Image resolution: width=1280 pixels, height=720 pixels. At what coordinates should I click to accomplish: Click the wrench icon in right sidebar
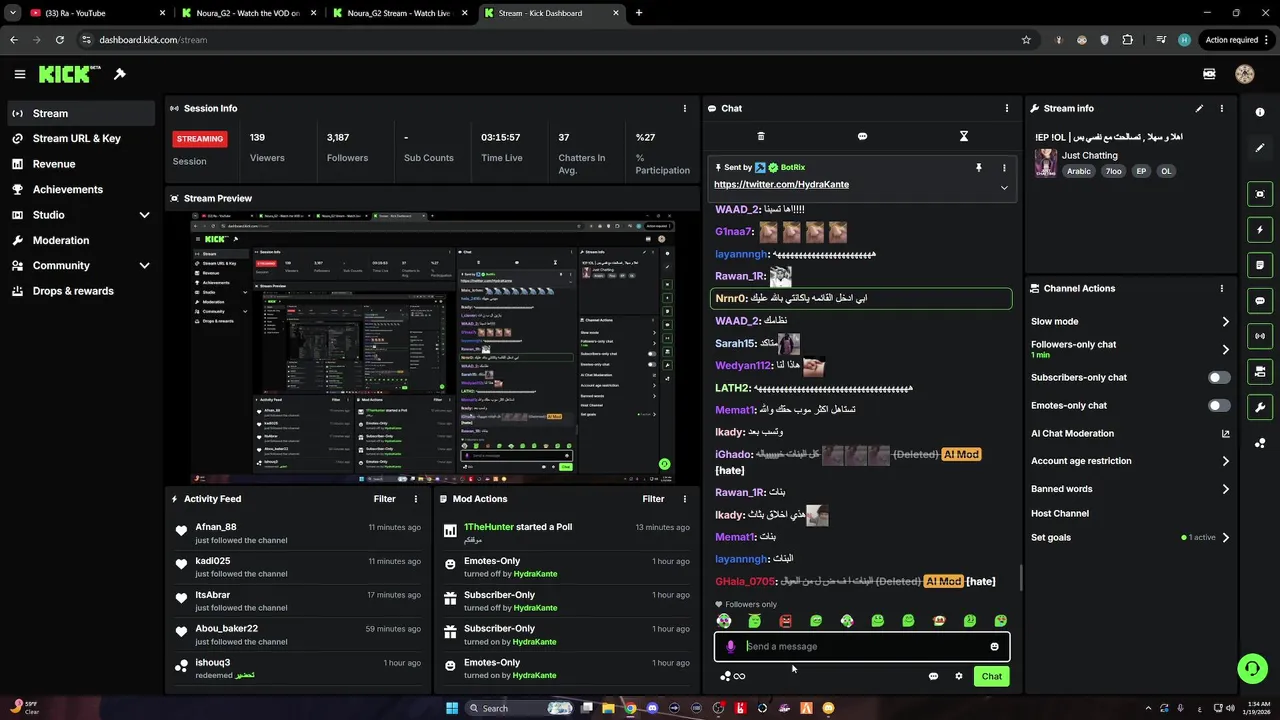click(1260, 407)
